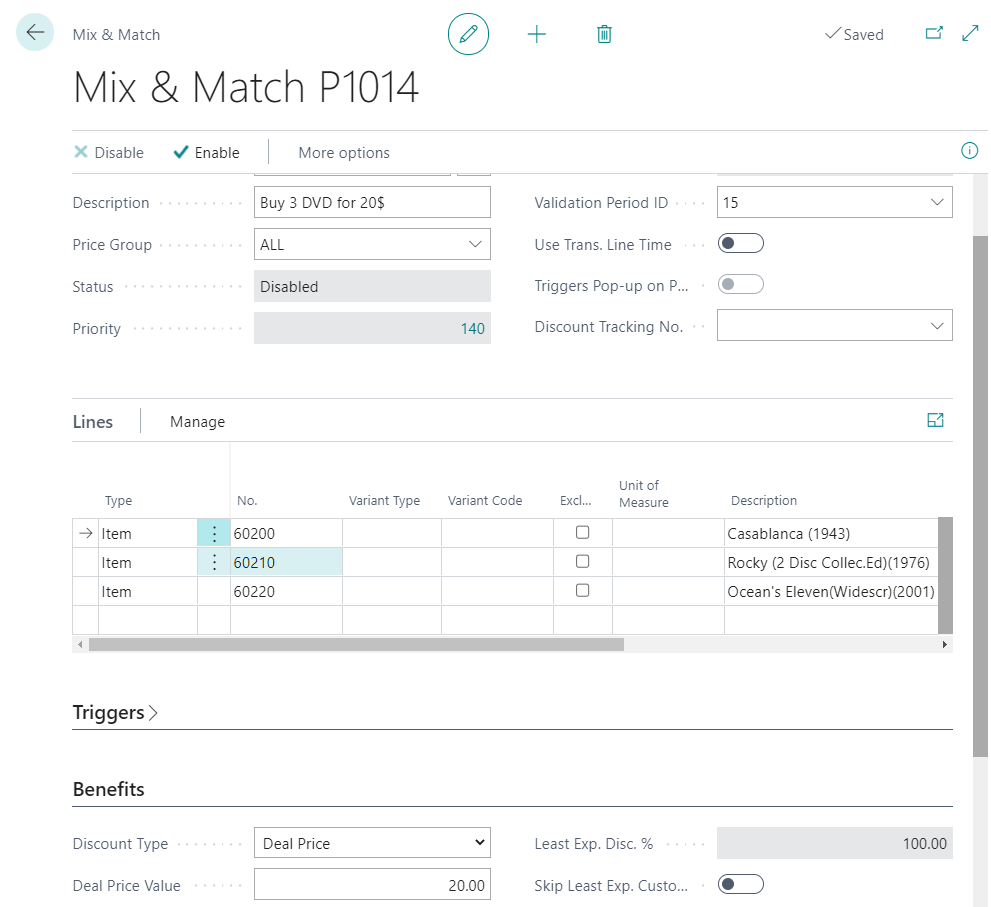This screenshot has height=907, width=991.
Task: Click Ocean's Eleven description cell
Action: click(x=830, y=592)
